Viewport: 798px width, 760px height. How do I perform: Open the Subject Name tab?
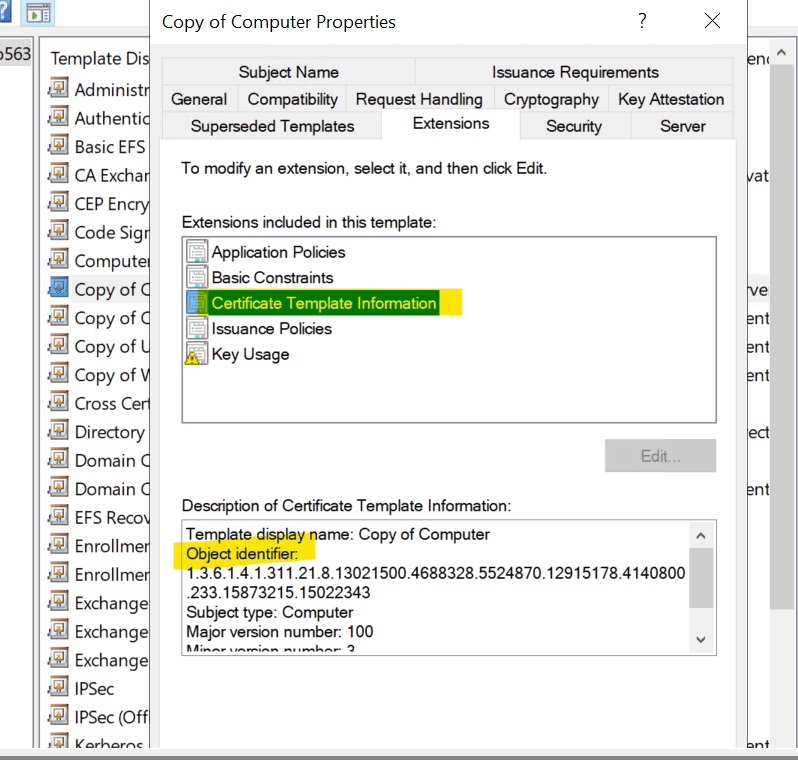pos(289,72)
